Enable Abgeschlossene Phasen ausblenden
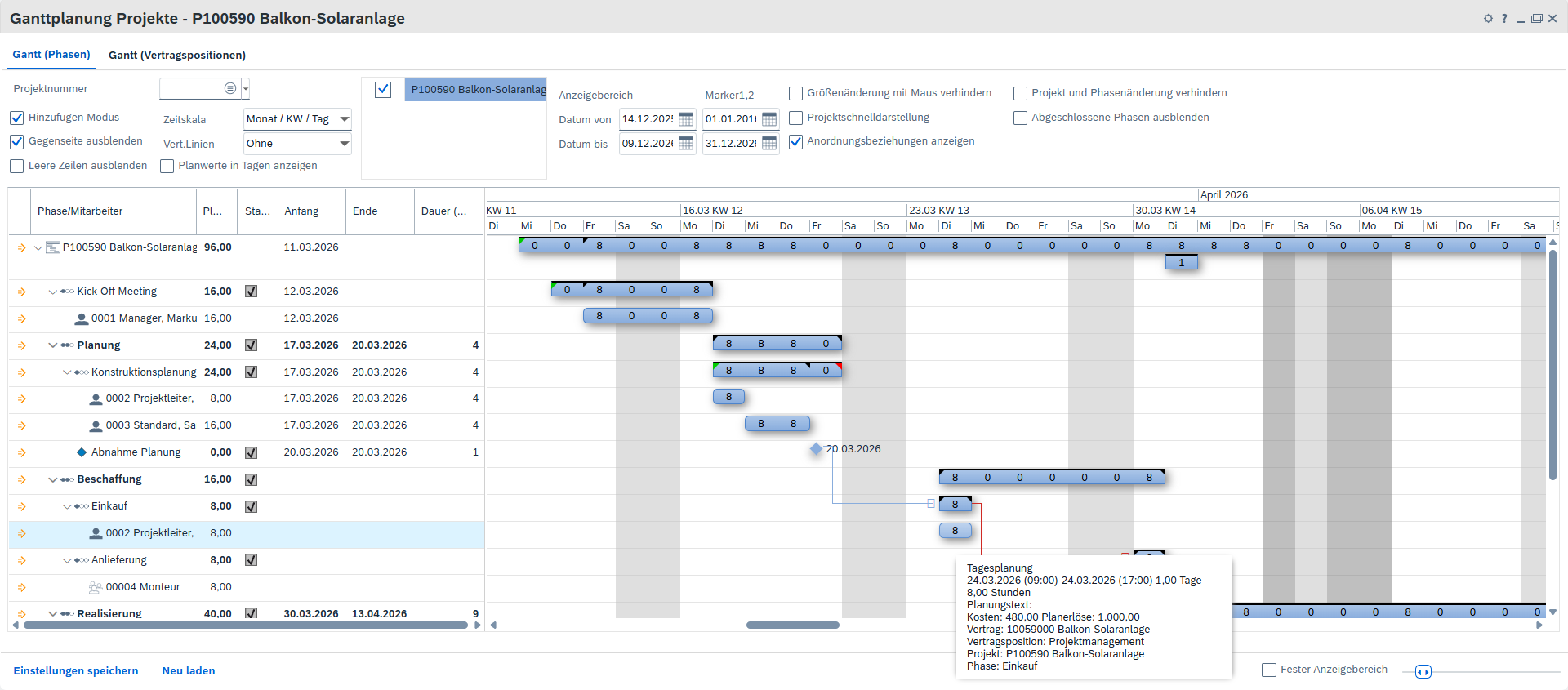 click(1020, 118)
